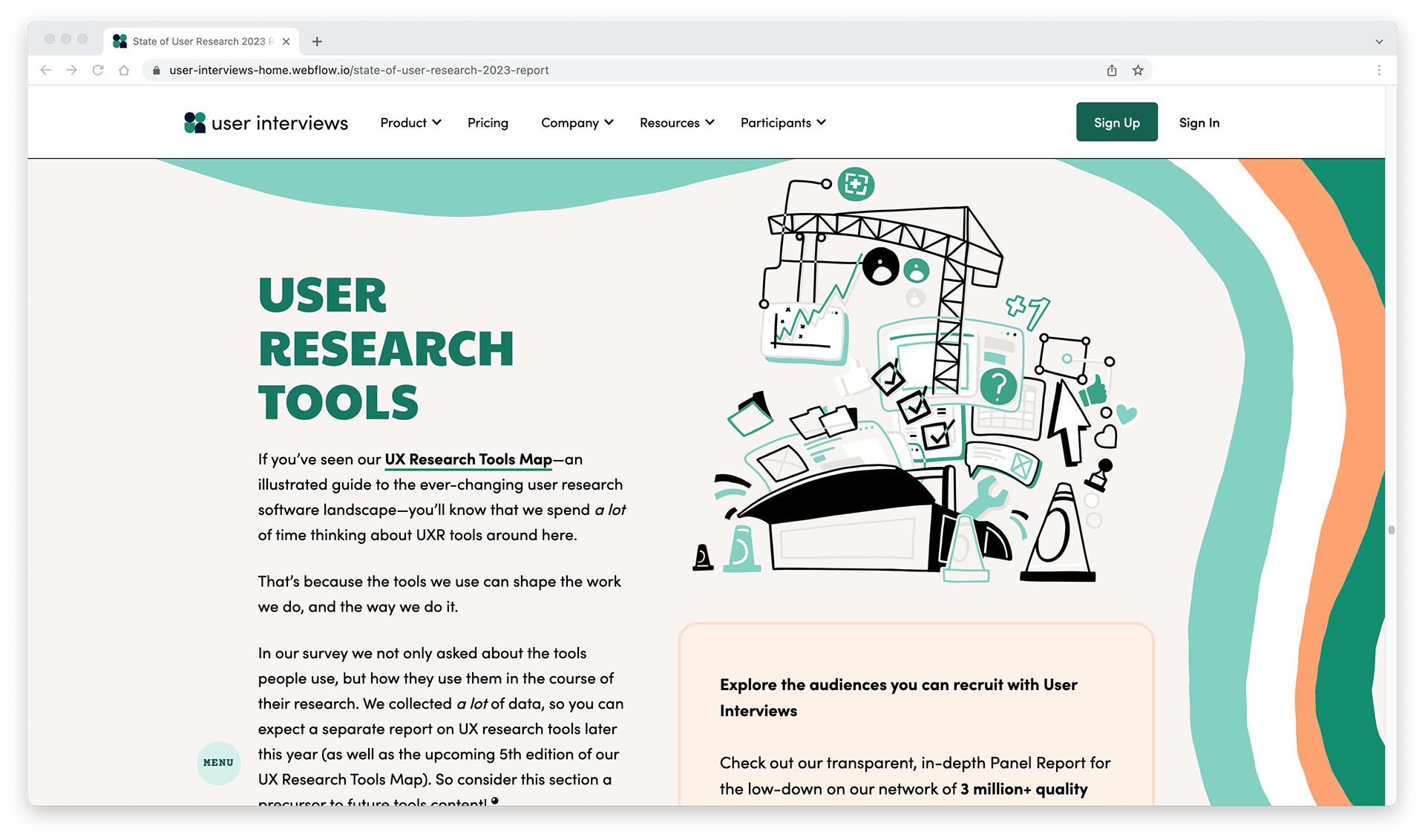Click the page vertical scrollbar handle
This screenshot has width=1425, height=840.
click(1392, 530)
